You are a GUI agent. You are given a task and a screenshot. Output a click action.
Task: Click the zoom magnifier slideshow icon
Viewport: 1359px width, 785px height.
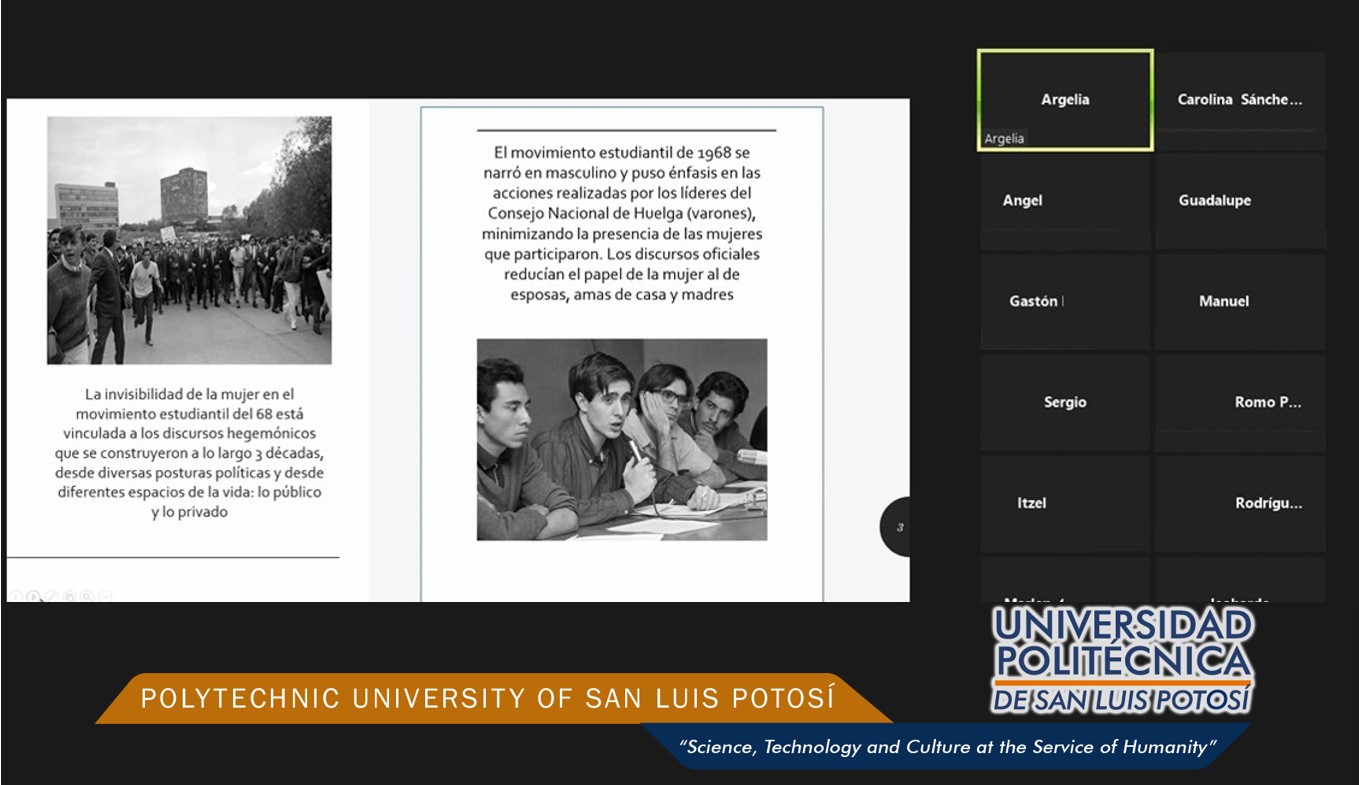click(87, 596)
